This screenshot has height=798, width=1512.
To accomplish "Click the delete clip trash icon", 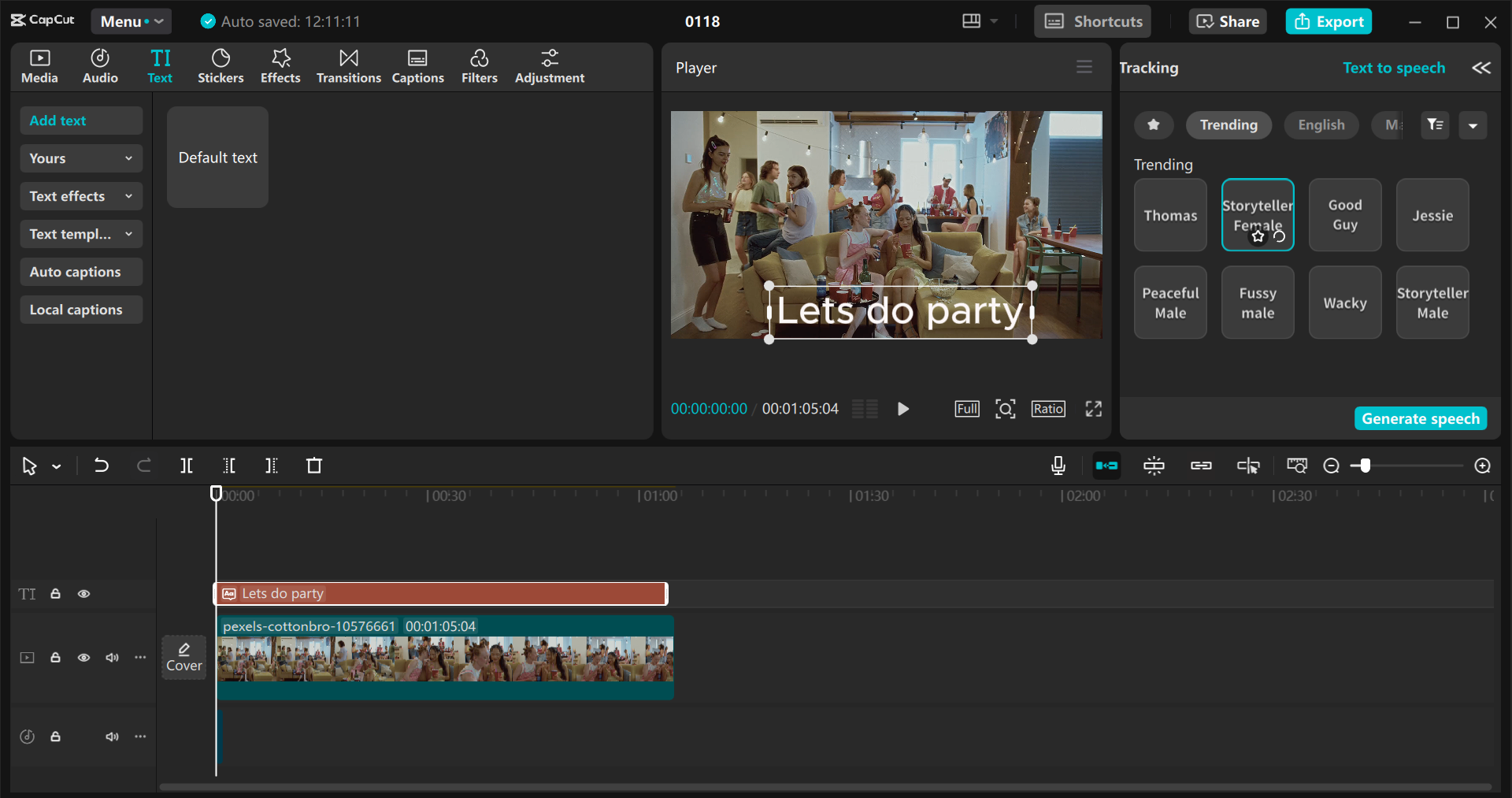I will click(314, 466).
